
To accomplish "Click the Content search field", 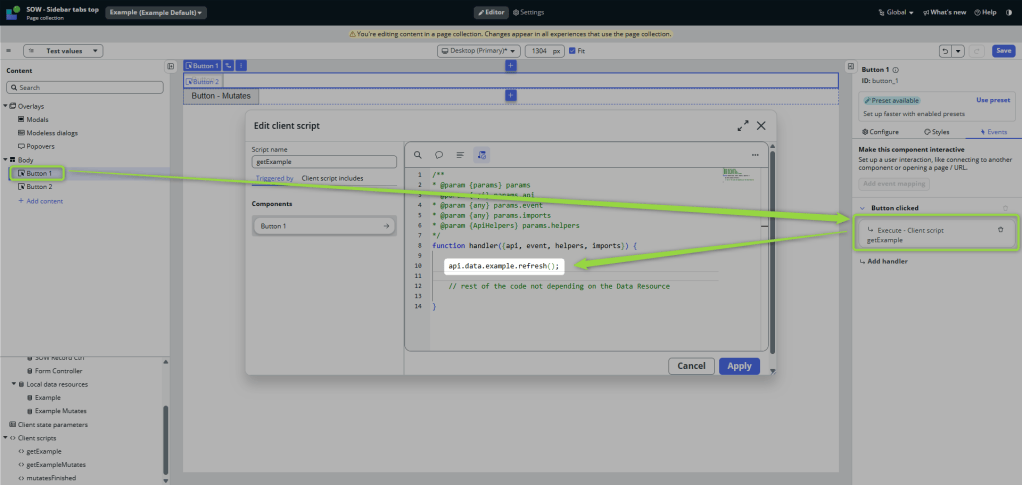I will (x=85, y=87).
